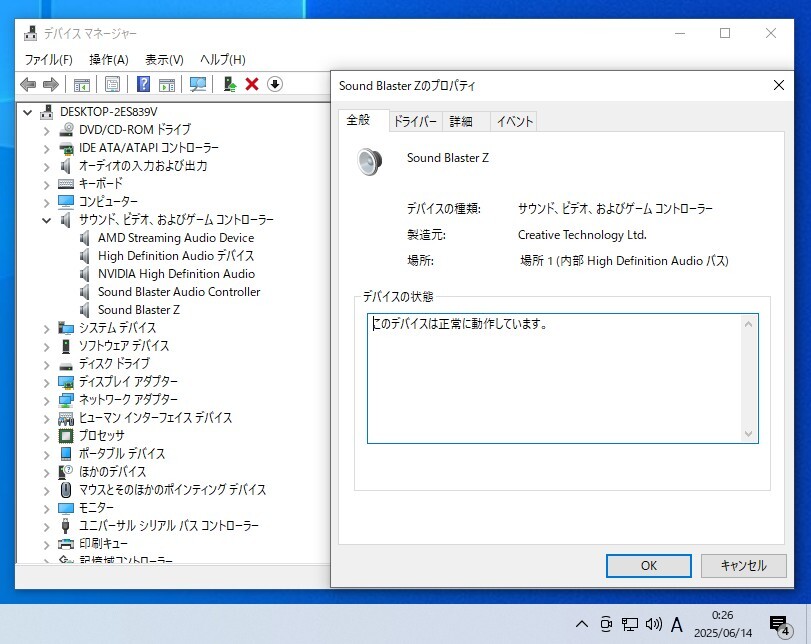Click the device status scrollbar up arrow
Viewport: 811px width, 644px height.
pyautogui.click(x=748, y=324)
